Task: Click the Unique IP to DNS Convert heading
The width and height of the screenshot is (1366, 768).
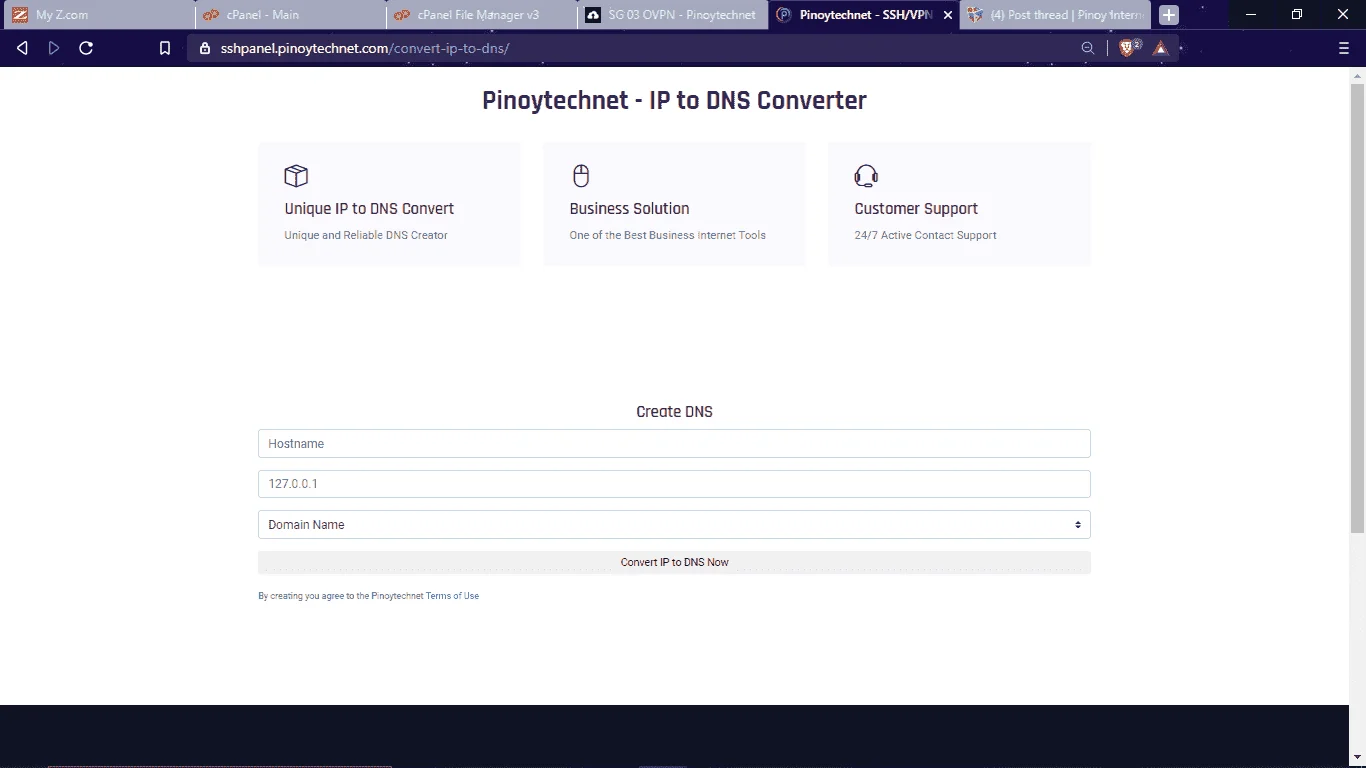Action: point(369,209)
